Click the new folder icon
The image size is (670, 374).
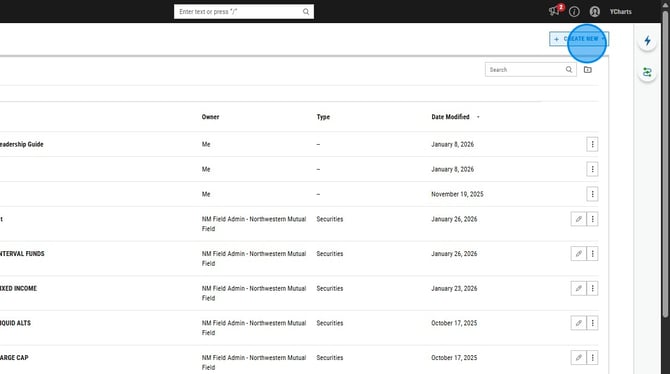[588, 70]
